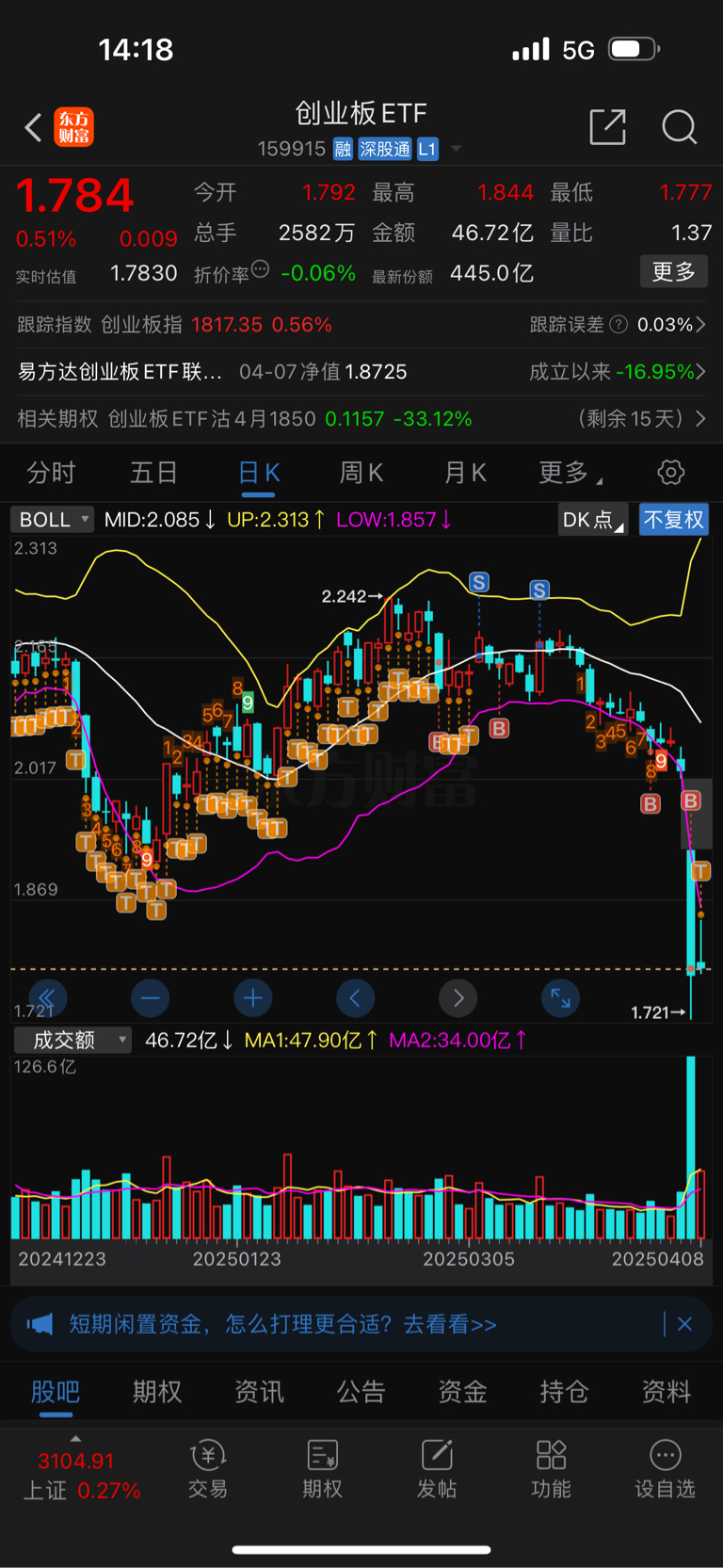Switch to 分时 chart tab

51,473
